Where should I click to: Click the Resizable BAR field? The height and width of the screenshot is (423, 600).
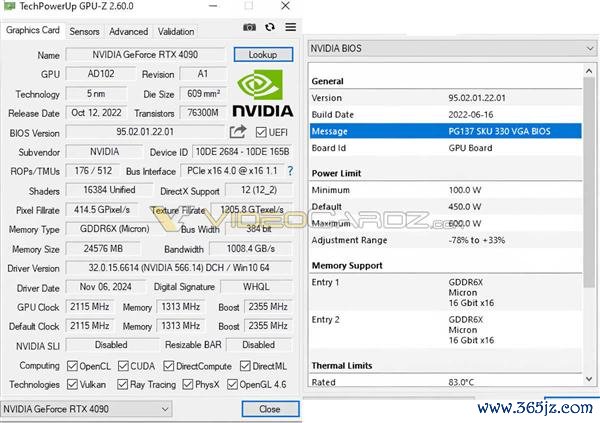point(259,345)
